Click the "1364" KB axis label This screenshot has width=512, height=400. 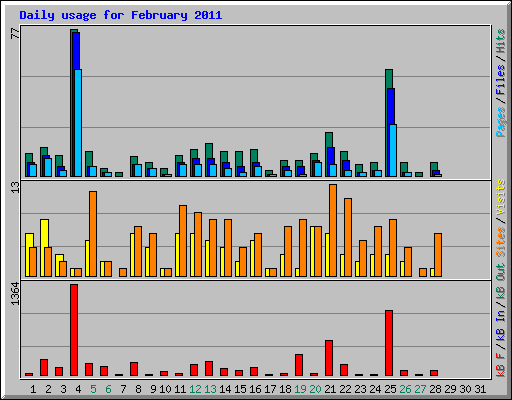click(x=15, y=294)
